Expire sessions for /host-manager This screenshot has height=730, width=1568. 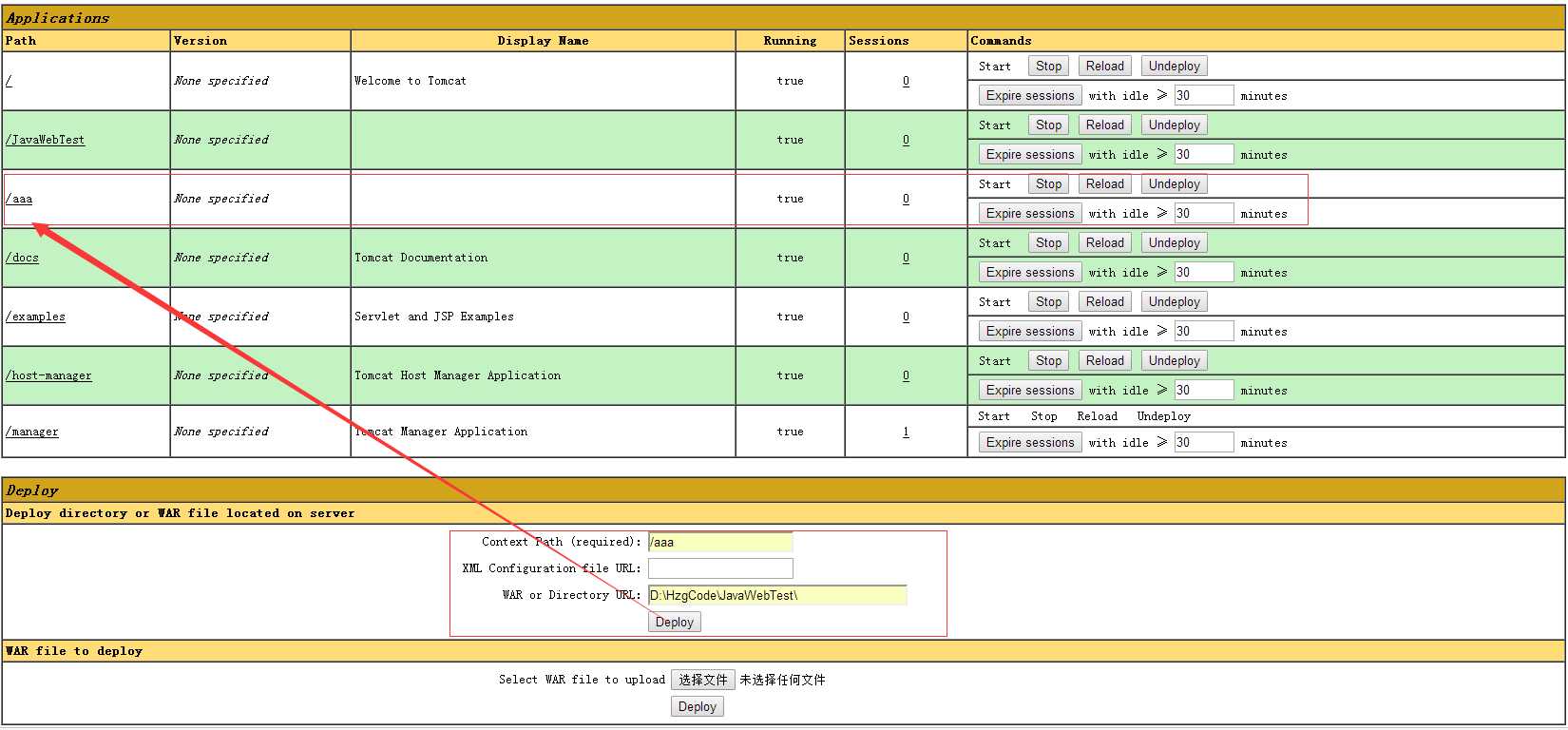1030,390
